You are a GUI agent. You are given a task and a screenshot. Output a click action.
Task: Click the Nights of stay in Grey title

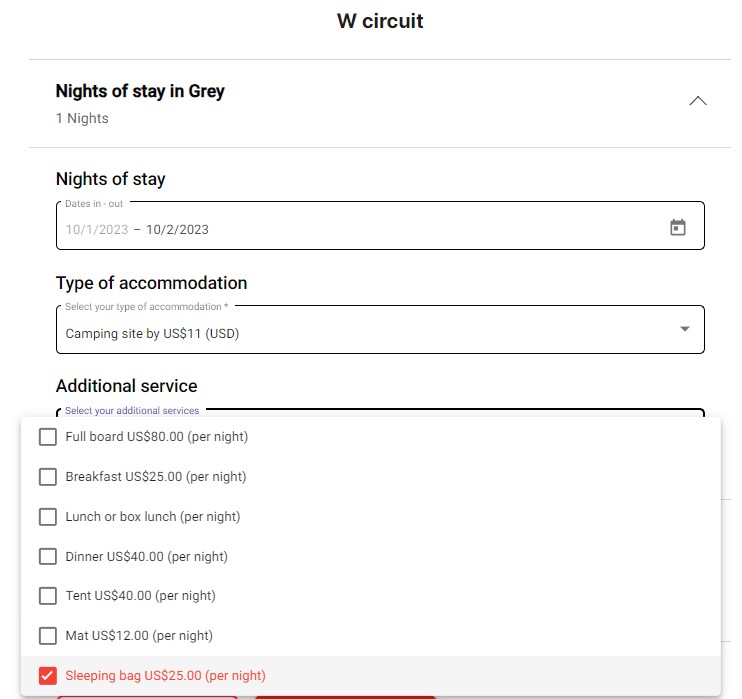pos(140,91)
